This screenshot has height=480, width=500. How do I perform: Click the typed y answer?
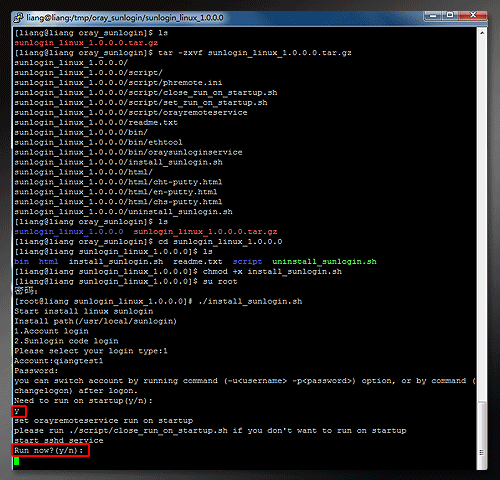(17, 412)
